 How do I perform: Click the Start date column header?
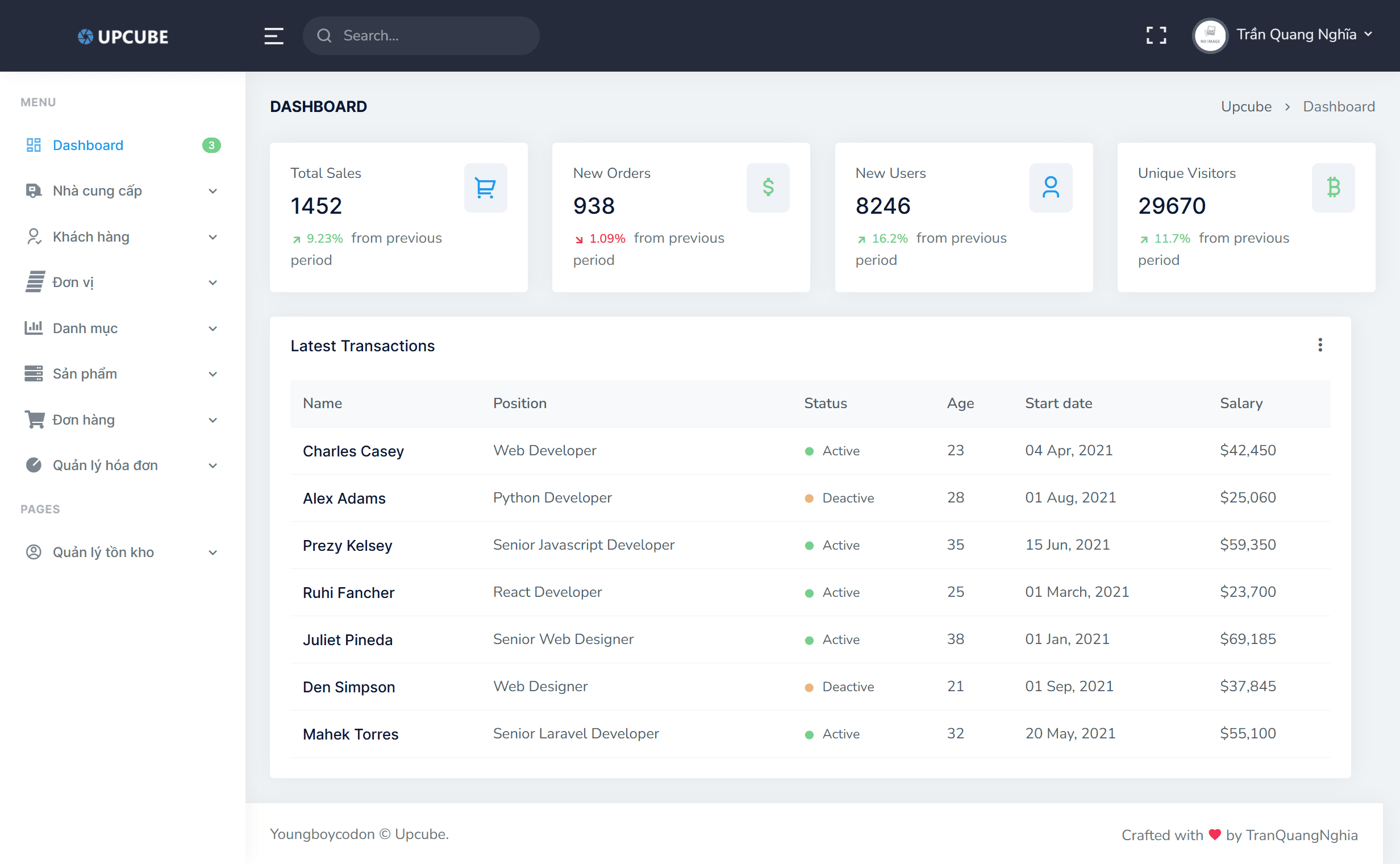point(1059,404)
